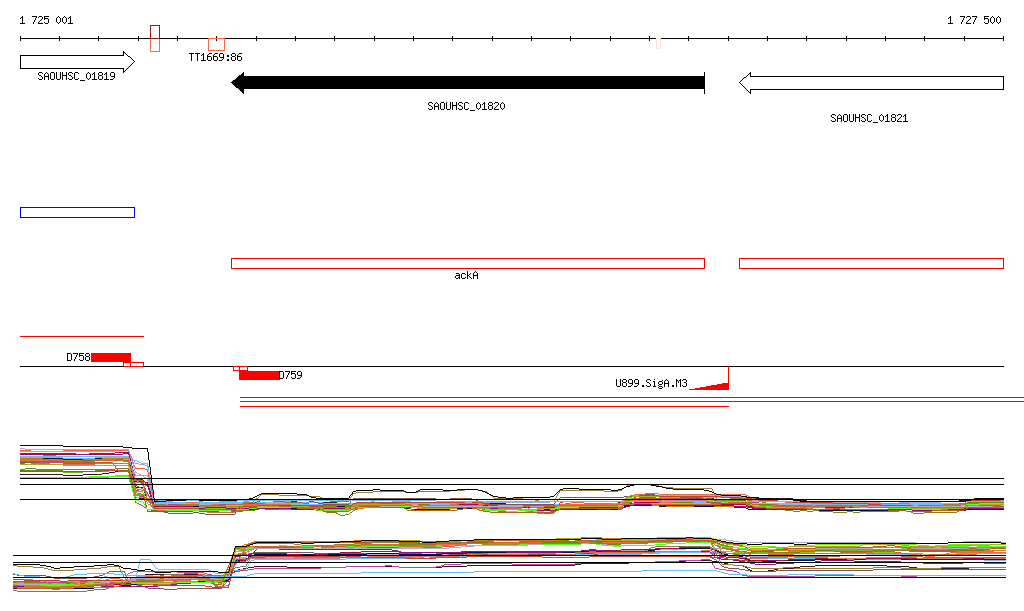Click the 1 727 500 end coordinate
1024x611 pixels.
coord(974,20)
